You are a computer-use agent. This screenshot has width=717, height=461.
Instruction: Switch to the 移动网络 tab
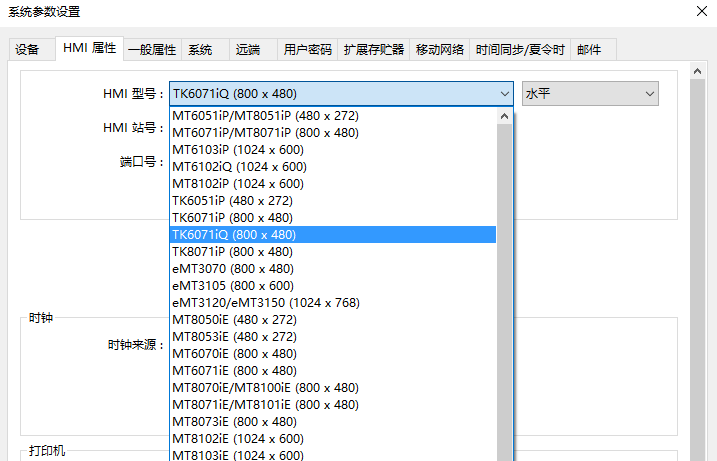pyautogui.click(x=440, y=49)
